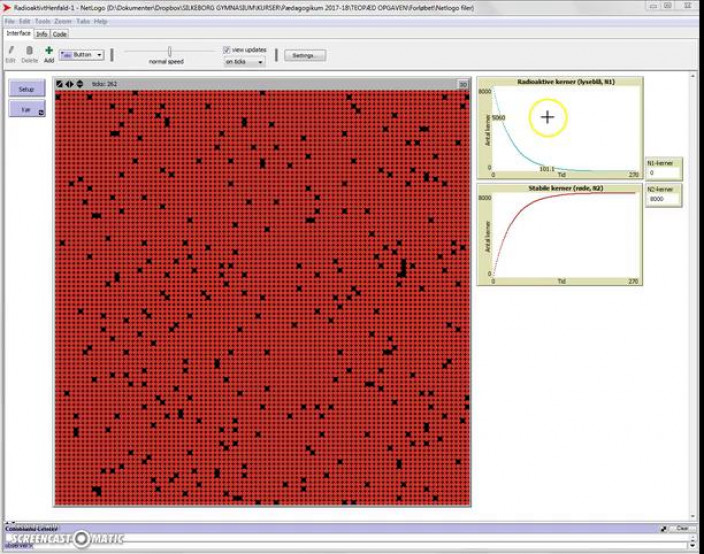Click the Stabile kerner plot

(560, 234)
